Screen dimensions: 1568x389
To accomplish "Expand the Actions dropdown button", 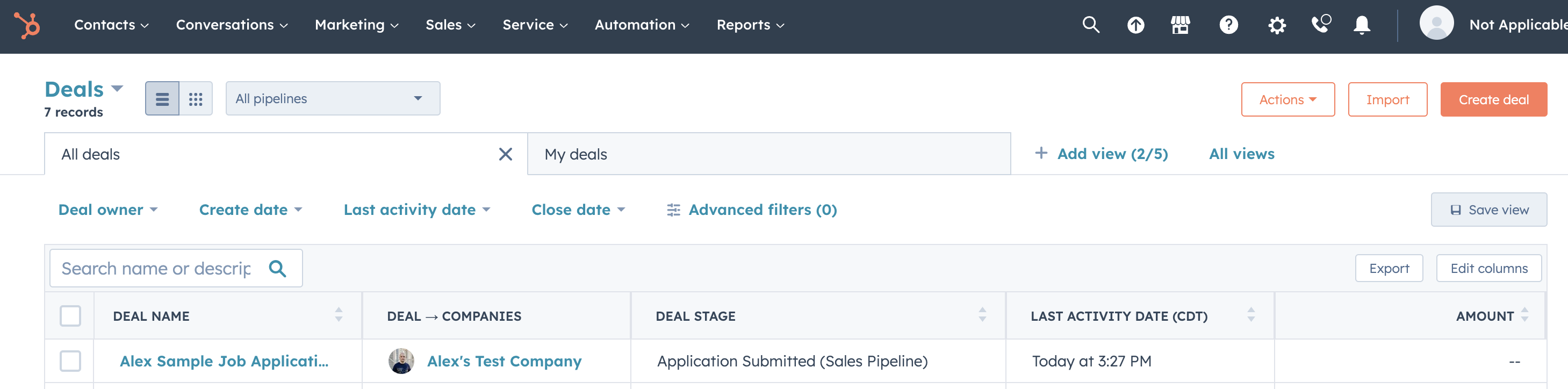I will pos(1288,100).
